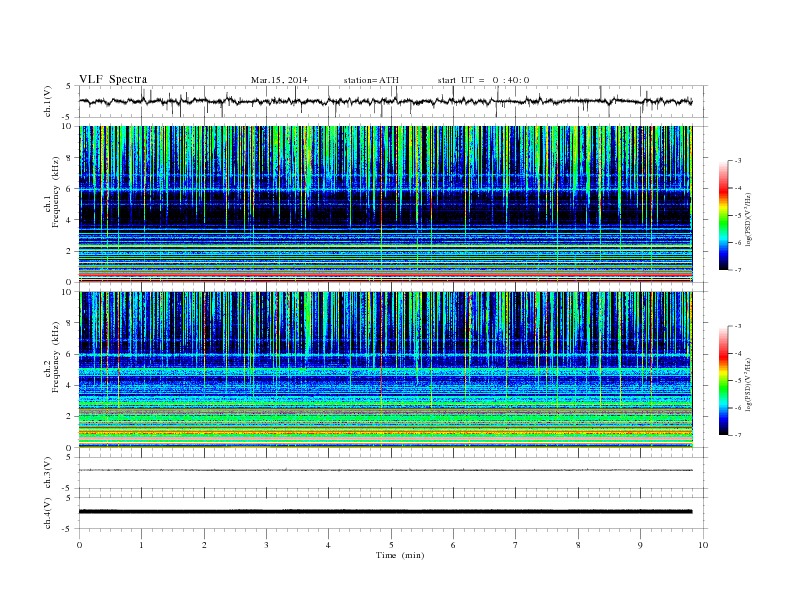Click the ch.2 colorbar log(PSD) label

(x=748, y=384)
